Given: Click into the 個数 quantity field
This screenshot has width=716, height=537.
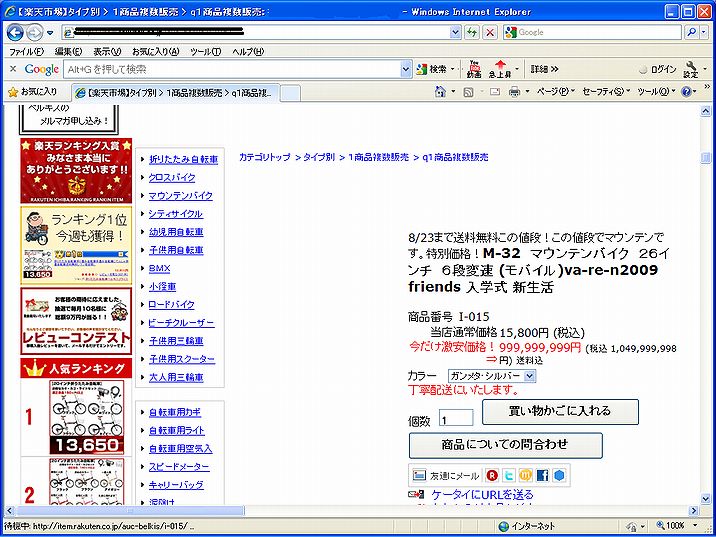Looking at the screenshot, I should pos(456,418).
